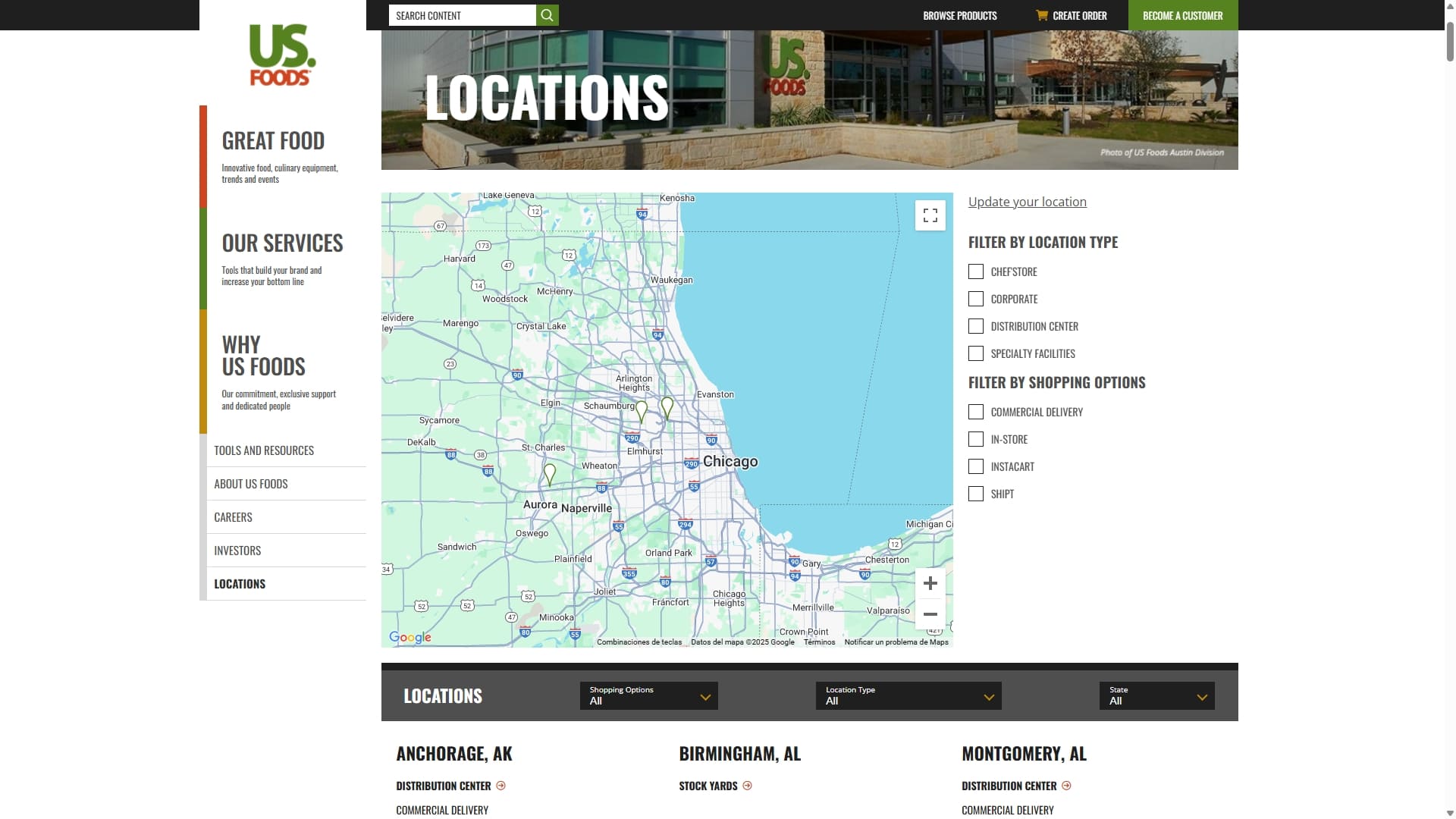
Task: Toggle map fullscreen view button
Action: (930, 215)
